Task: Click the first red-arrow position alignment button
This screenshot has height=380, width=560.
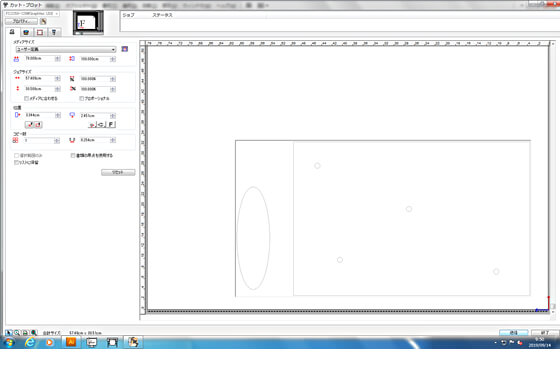Action: click(30, 124)
